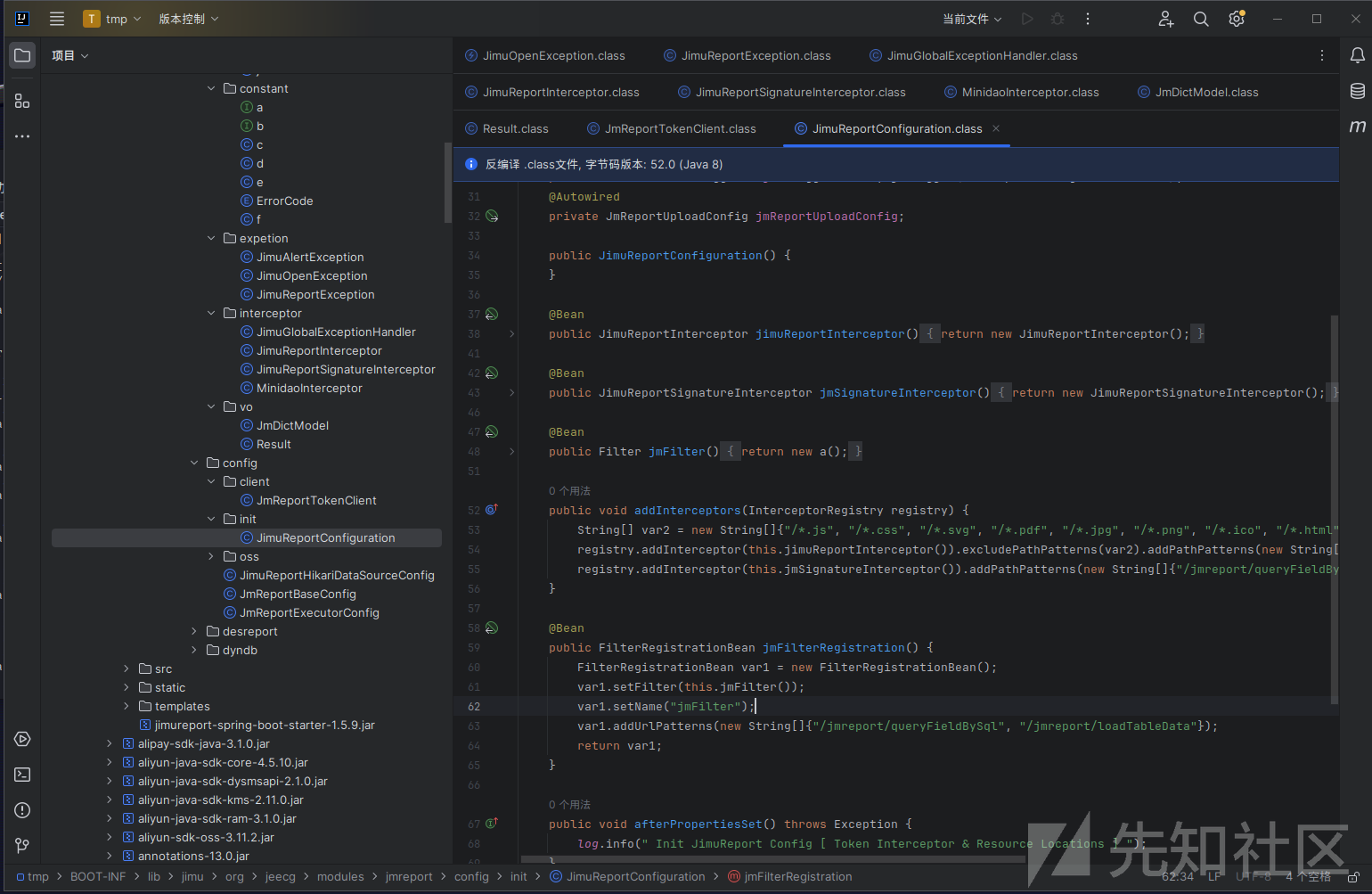Open the Terminal tool window
This screenshot has height=894, width=1372.
[22, 775]
